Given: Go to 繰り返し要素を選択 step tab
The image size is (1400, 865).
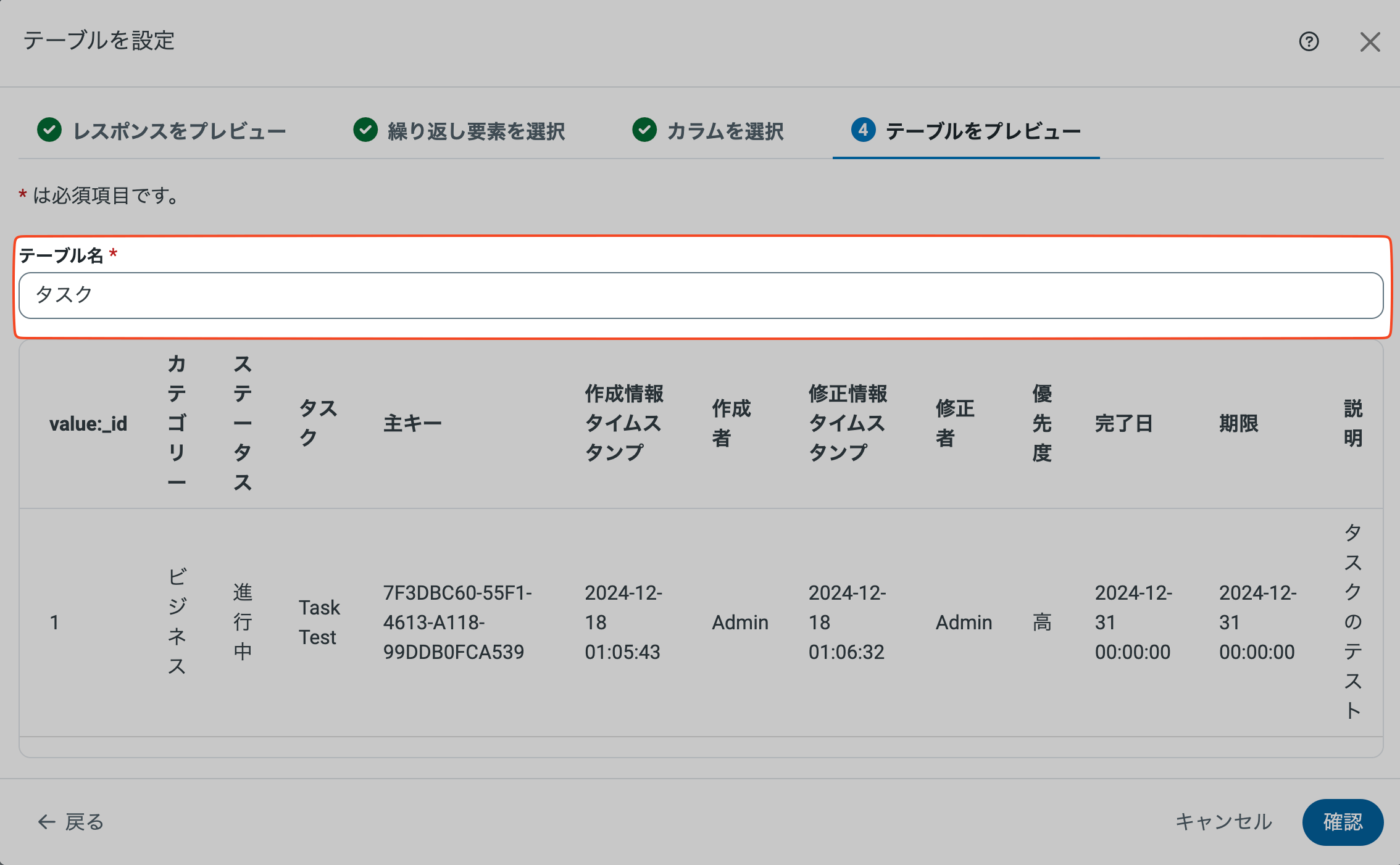Looking at the screenshot, I should coord(476,131).
